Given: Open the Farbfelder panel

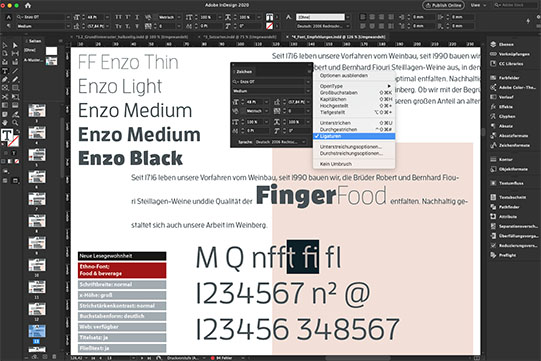Looking at the screenshot, I should tap(505, 78).
